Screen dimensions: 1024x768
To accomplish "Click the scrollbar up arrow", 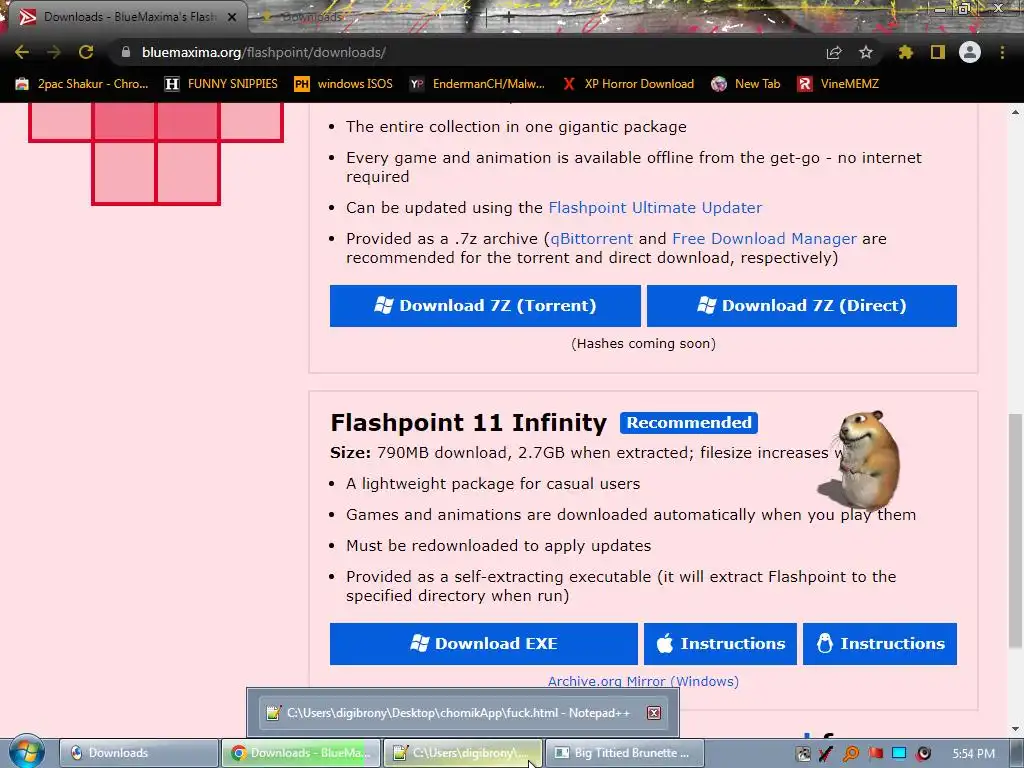I will [1015, 112].
